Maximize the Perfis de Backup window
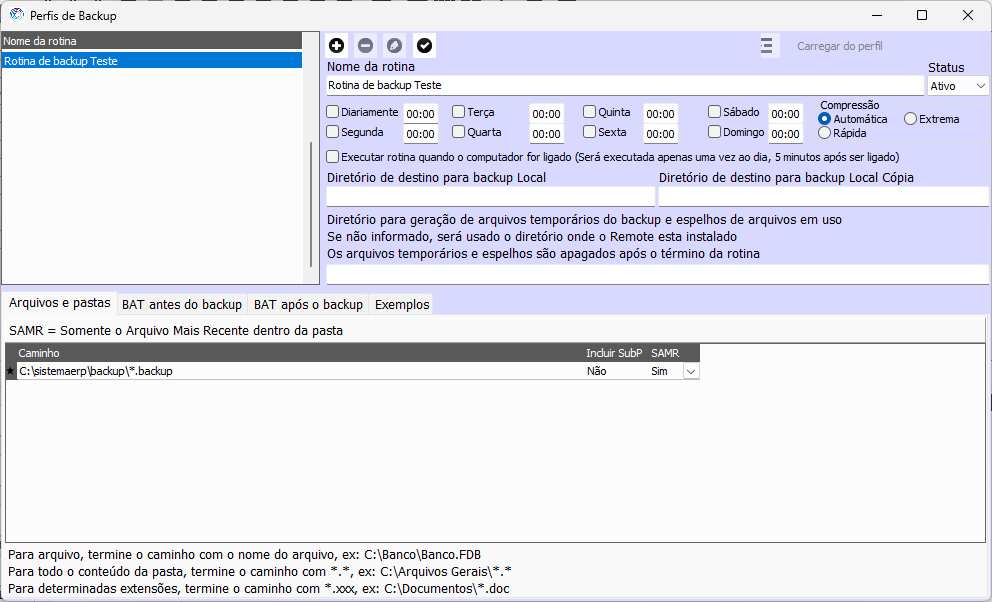Screen dimensions: 992x602 pyautogui.click(x=922, y=15)
